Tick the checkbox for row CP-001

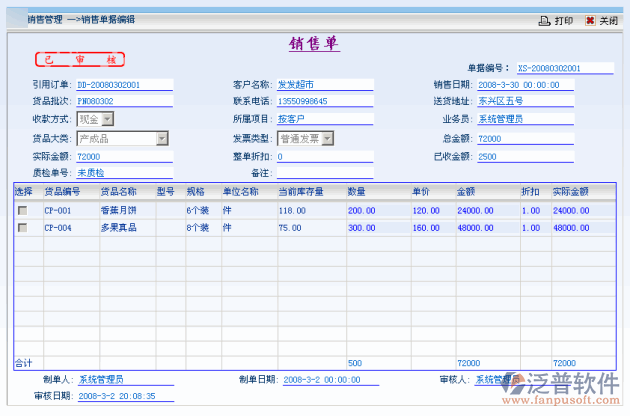22,211
